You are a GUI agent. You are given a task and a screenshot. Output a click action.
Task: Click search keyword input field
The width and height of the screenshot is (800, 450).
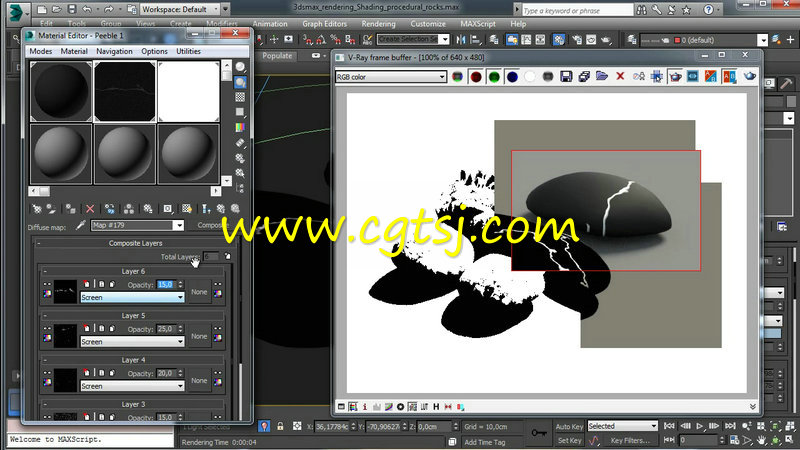pyautogui.click(x=577, y=10)
